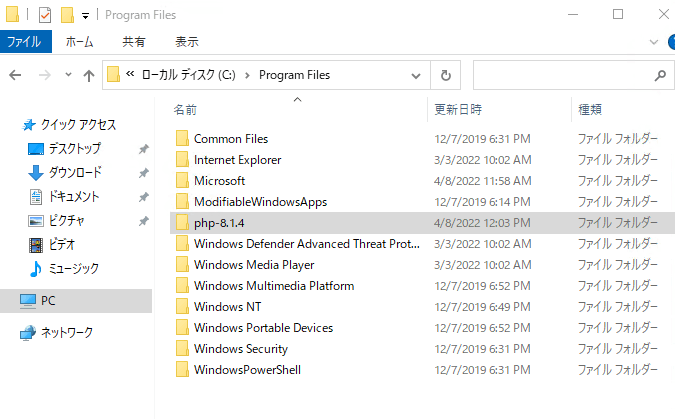
Task: Switch to the ホーム ribbon tab
Action: [x=79, y=42]
